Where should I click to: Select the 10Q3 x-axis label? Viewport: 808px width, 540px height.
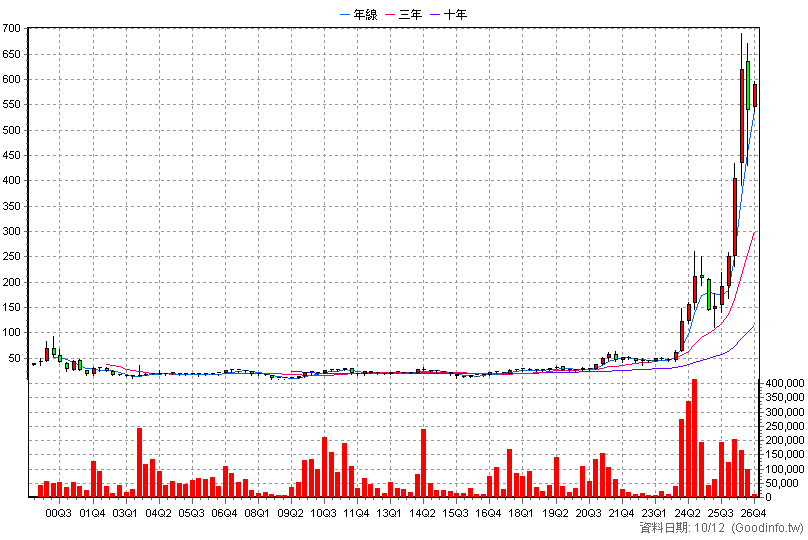coord(323,513)
